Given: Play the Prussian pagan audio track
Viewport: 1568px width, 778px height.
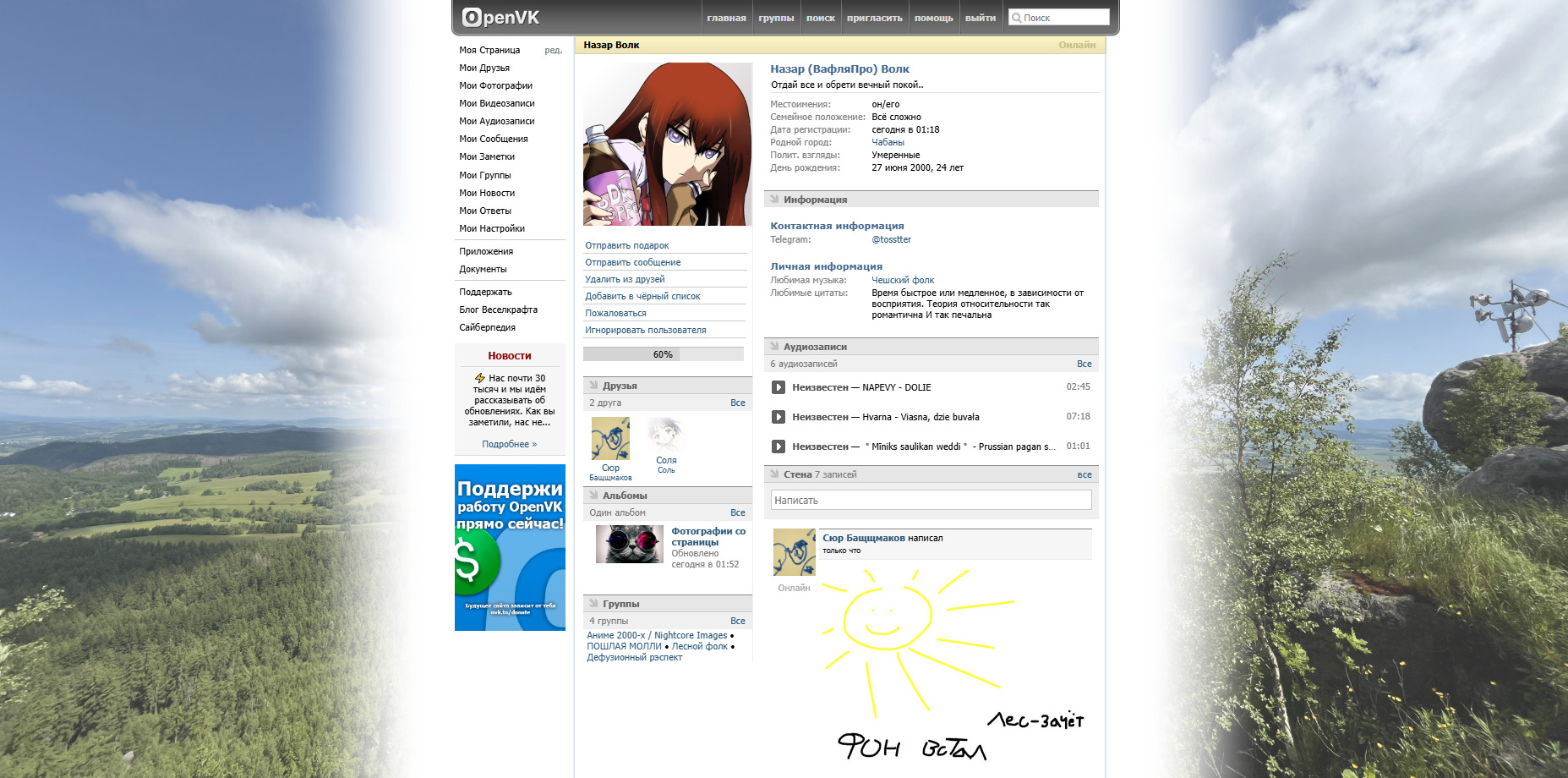Looking at the screenshot, I should pyautogui.click(x=779, y=447).
